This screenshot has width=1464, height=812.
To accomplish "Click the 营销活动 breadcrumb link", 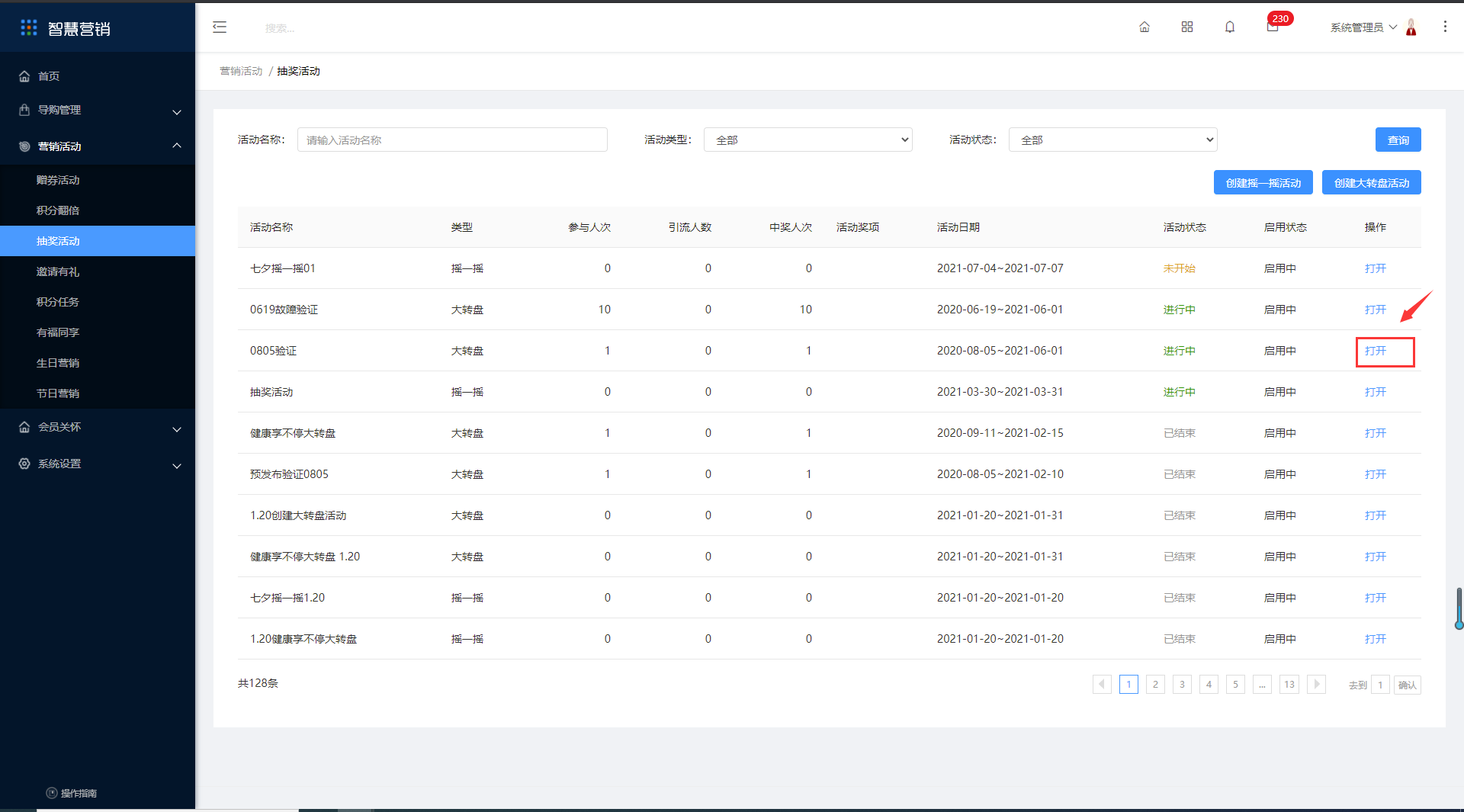I will click(241, 71).
